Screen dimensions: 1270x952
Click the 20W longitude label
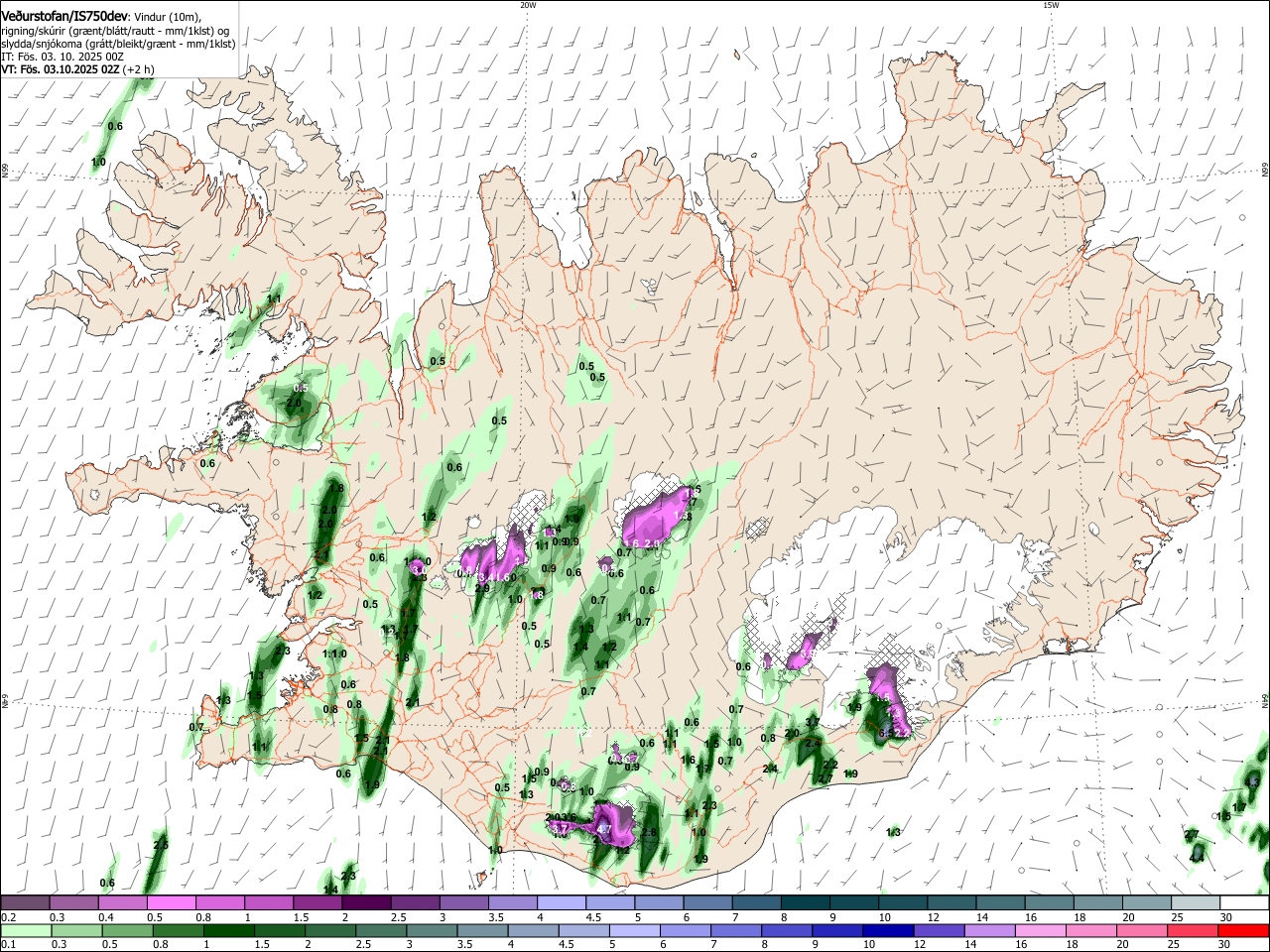pyautogui.click(x=528, y=5)
